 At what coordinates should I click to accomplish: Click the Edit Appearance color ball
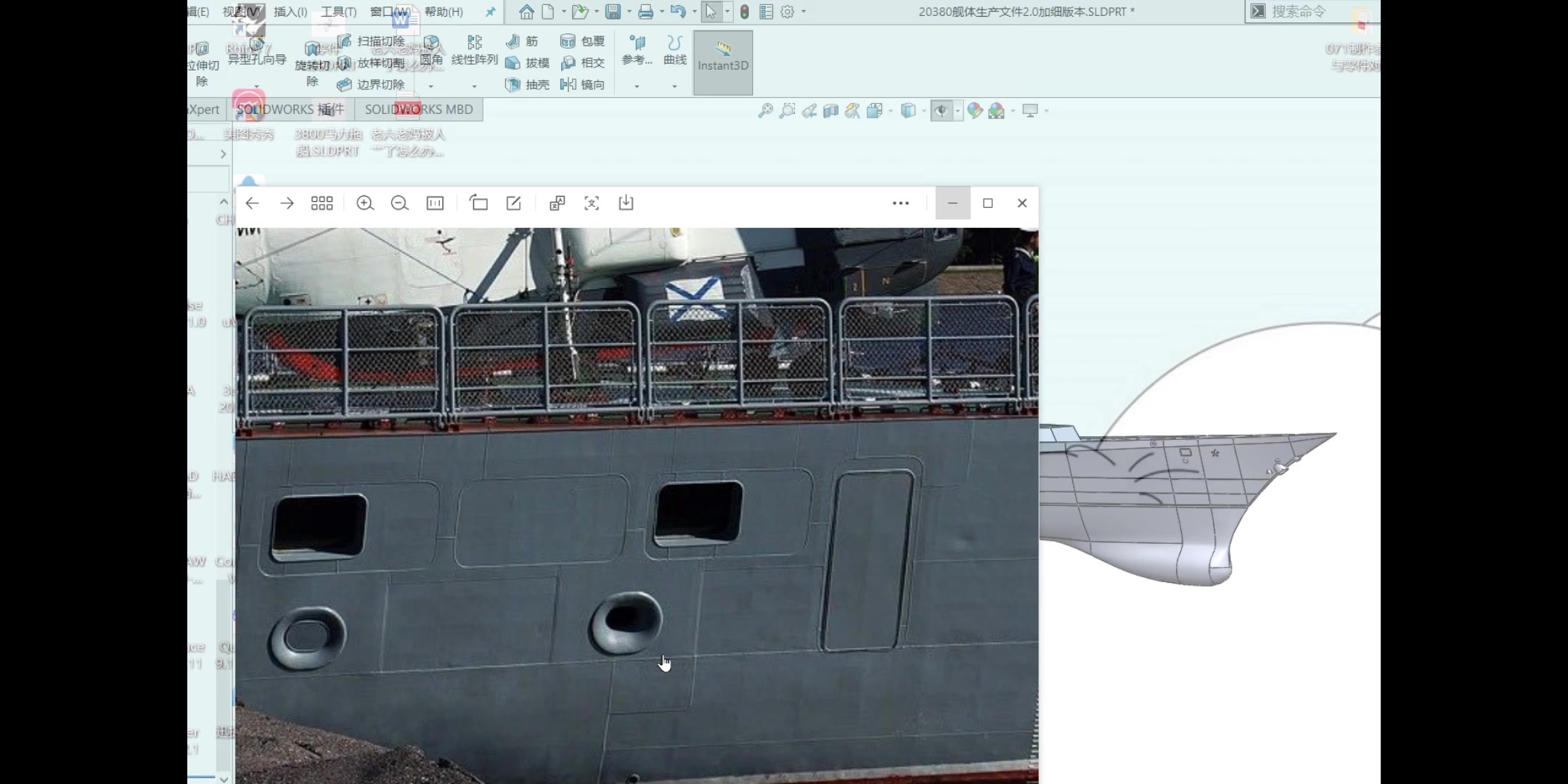tap(975, 110)
